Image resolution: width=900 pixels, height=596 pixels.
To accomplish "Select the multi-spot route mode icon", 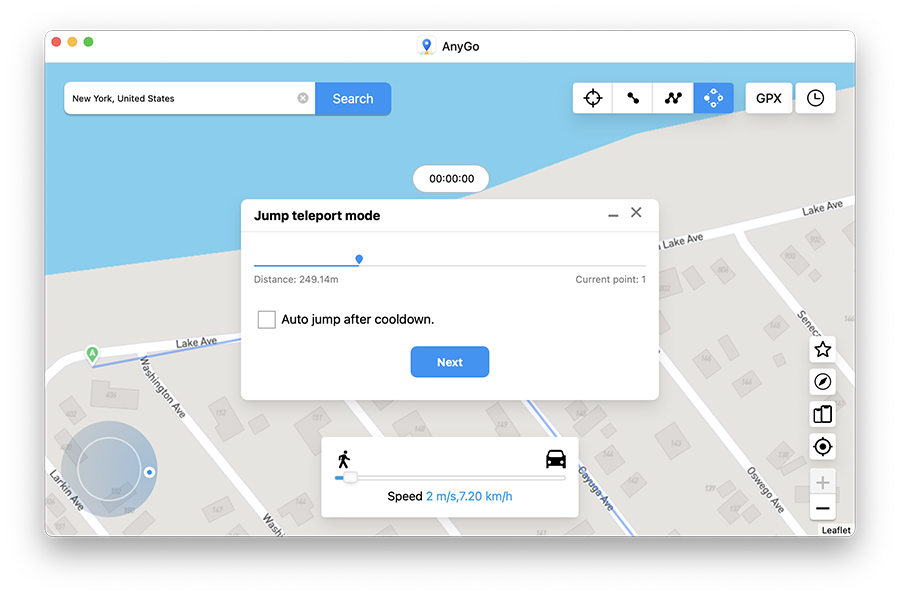I will 673,98.
